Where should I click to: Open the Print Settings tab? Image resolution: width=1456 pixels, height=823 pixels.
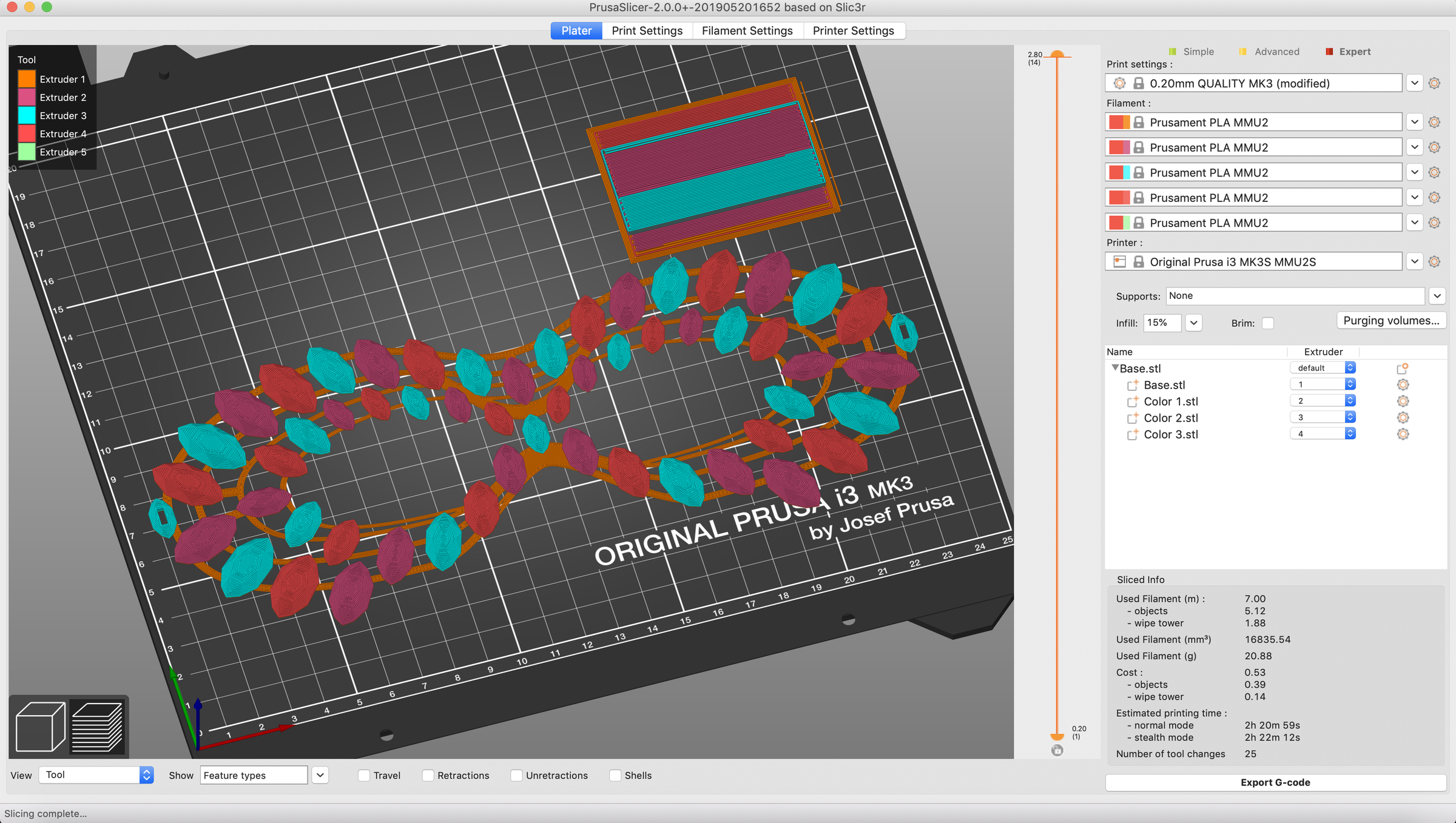(647, 31)
